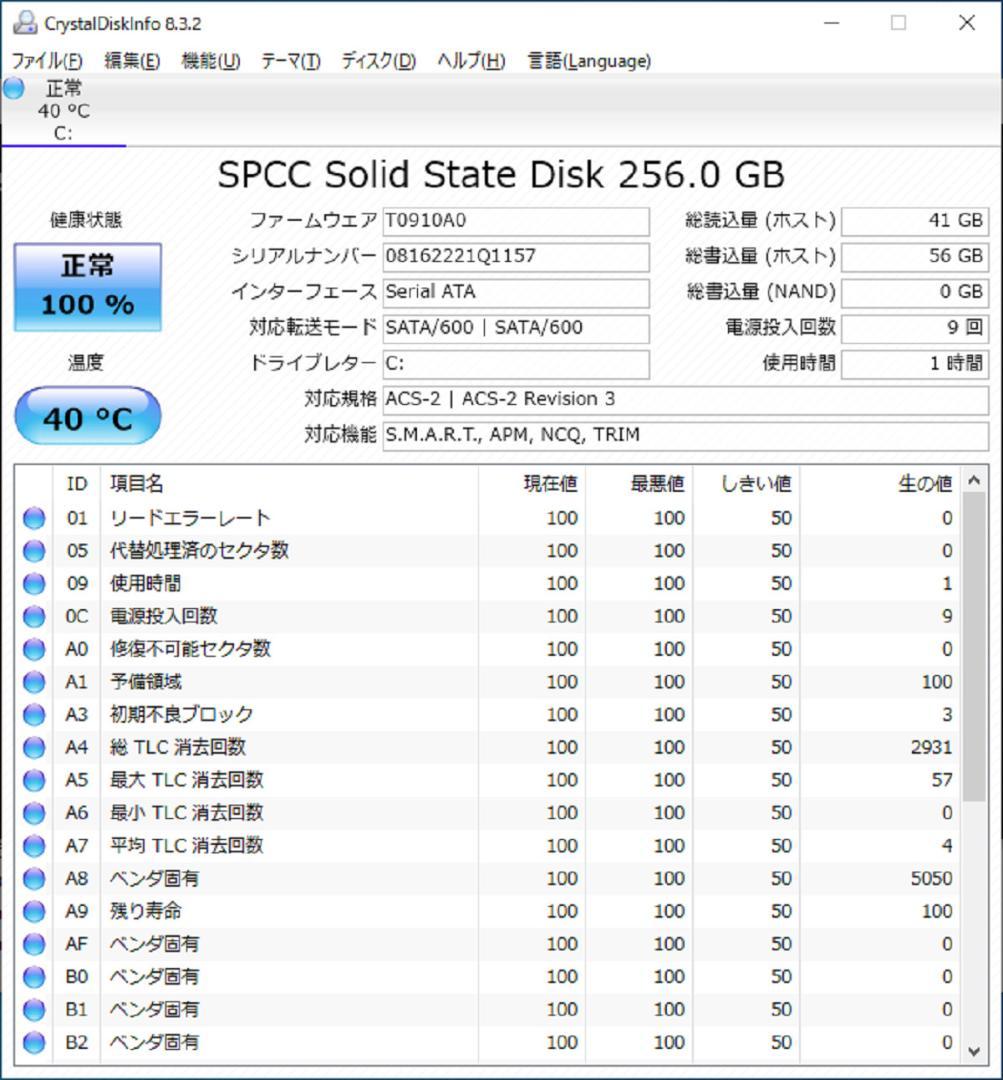Click the 最悪値 column header
This screenshot has width=1003, height=1080.
coord(639,484)
